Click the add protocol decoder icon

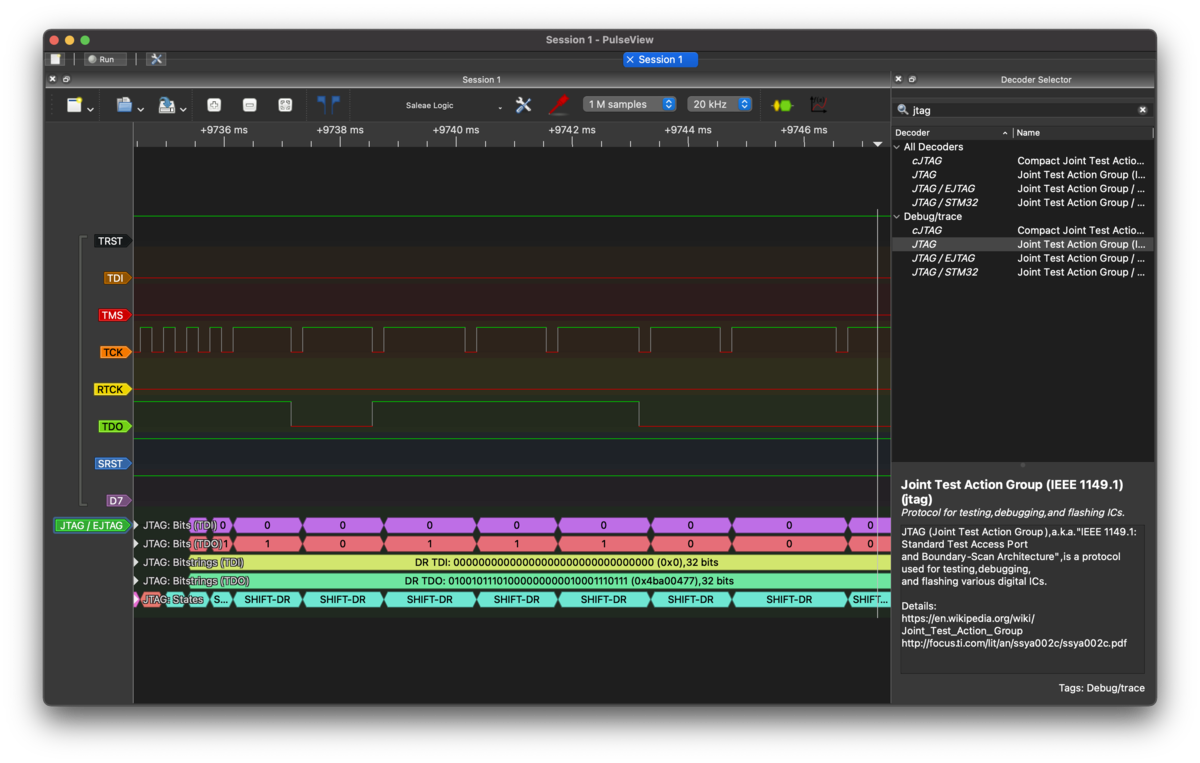[x=782, y=105]
